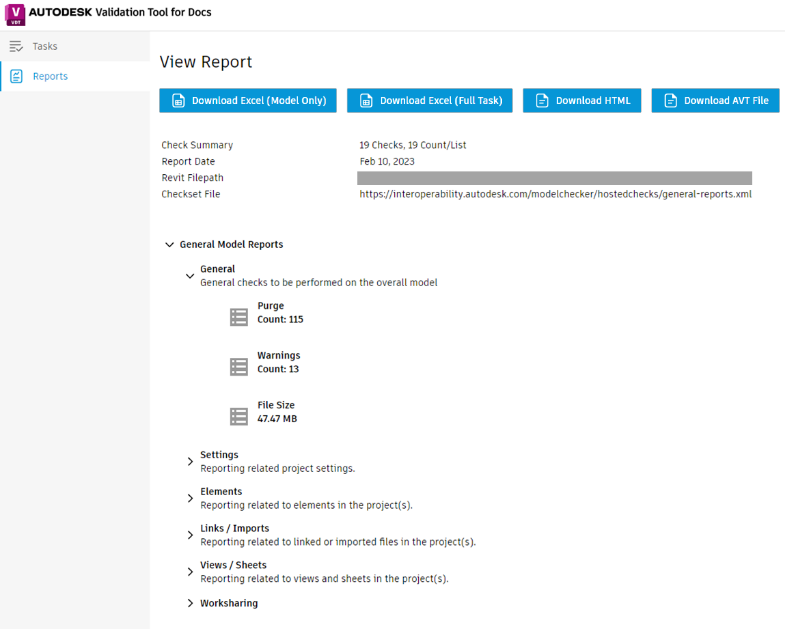Click the Warnings list icon
Viewport: 785px width, 629px height.
click(x=239, y=367)
